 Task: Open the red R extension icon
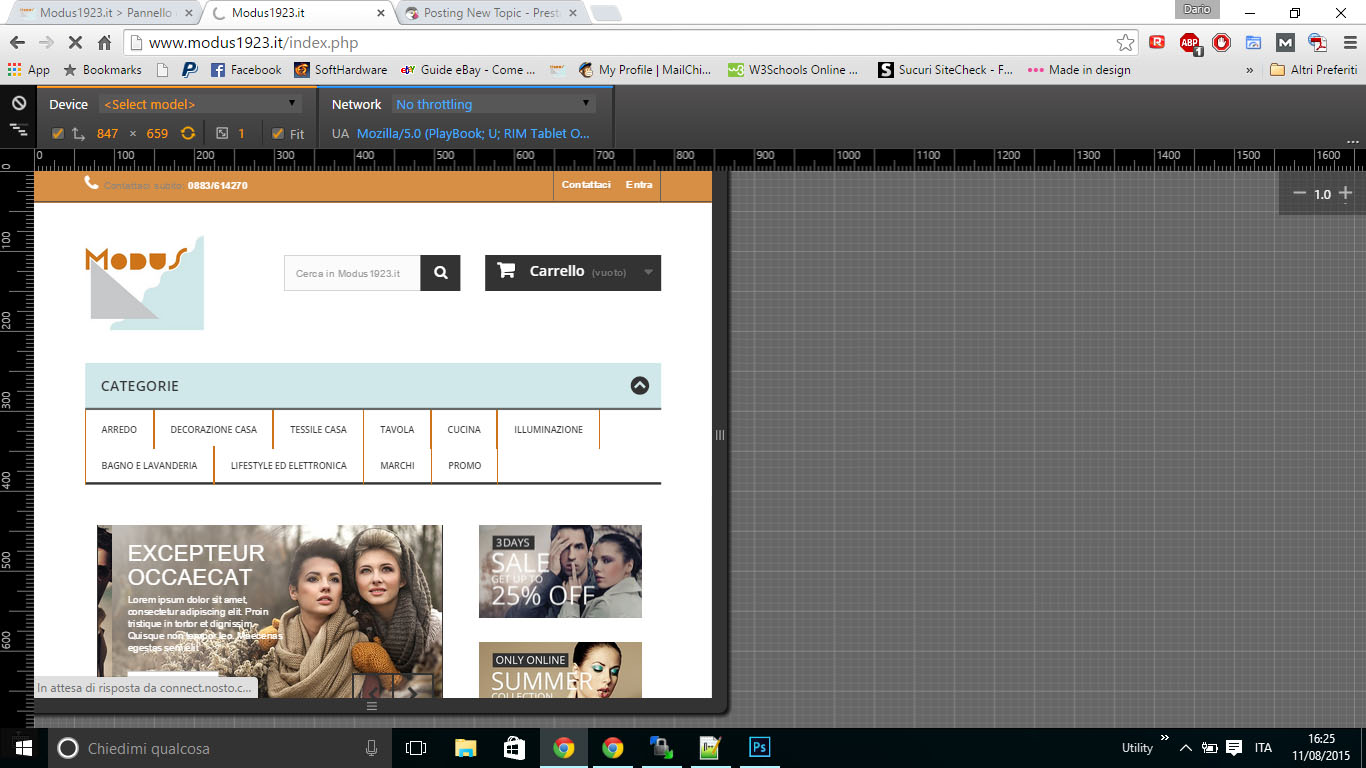pos(1157,43)
